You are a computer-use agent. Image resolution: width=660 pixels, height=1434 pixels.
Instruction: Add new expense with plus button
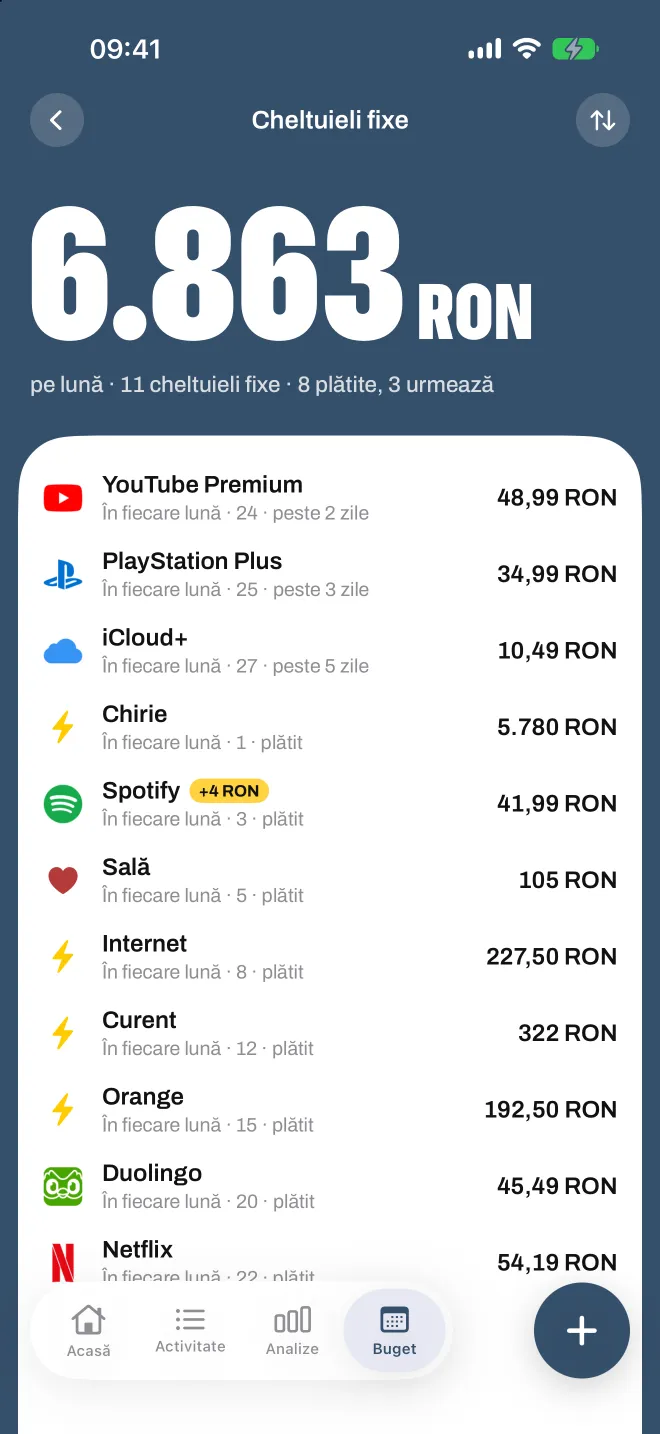[x=582, y=1331]
